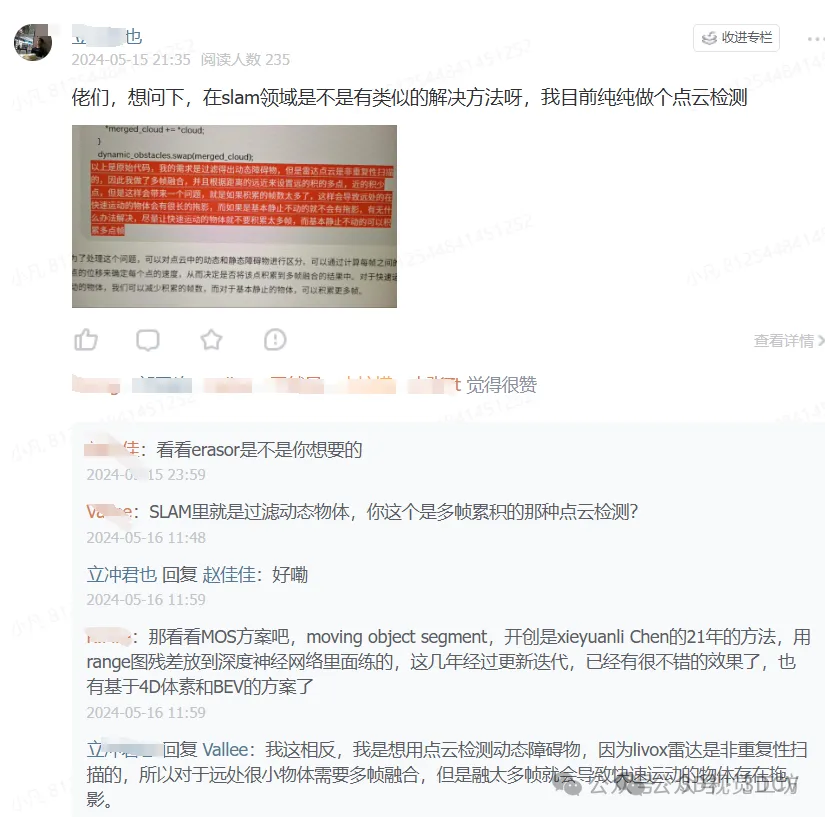Click the 觉得很赞 likes list text
The height and width of the screenshot is (817, 825).
[x=501, y=385]
